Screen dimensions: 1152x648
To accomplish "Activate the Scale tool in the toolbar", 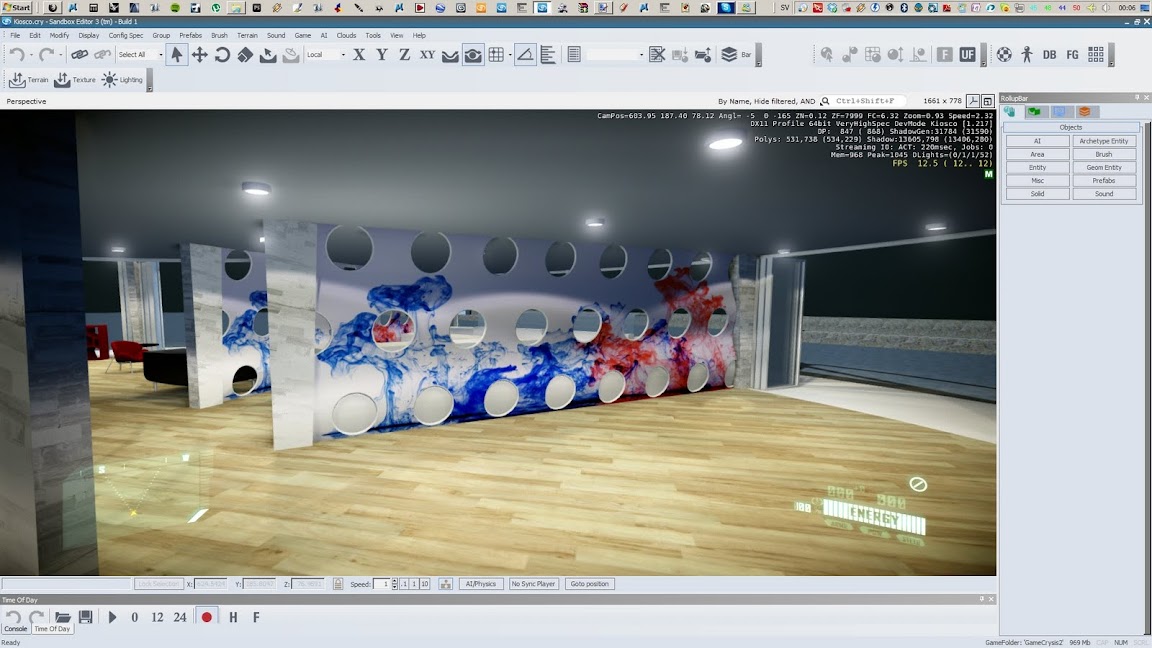I will click(245, 54).
